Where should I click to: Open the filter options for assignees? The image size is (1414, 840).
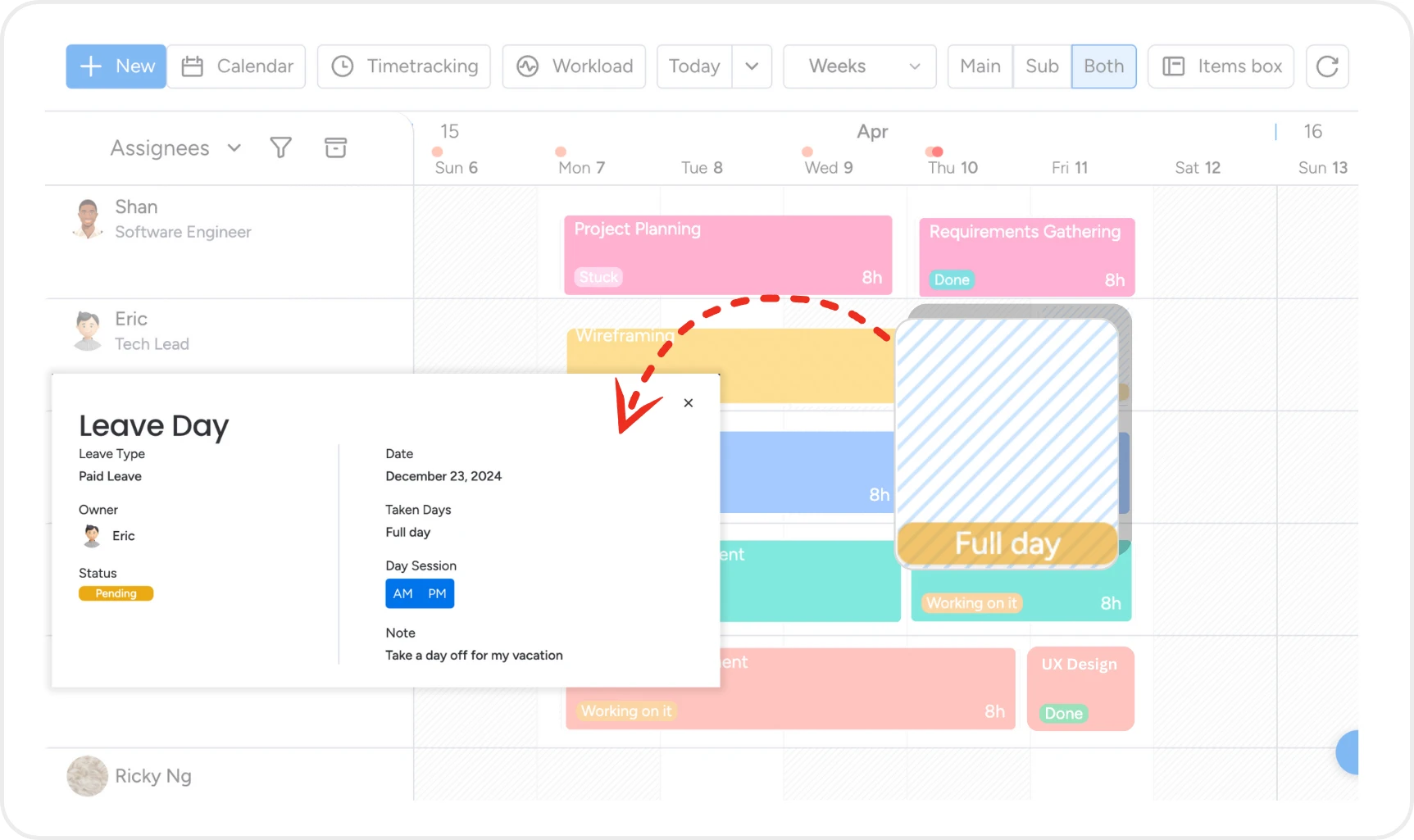[281, 148]
